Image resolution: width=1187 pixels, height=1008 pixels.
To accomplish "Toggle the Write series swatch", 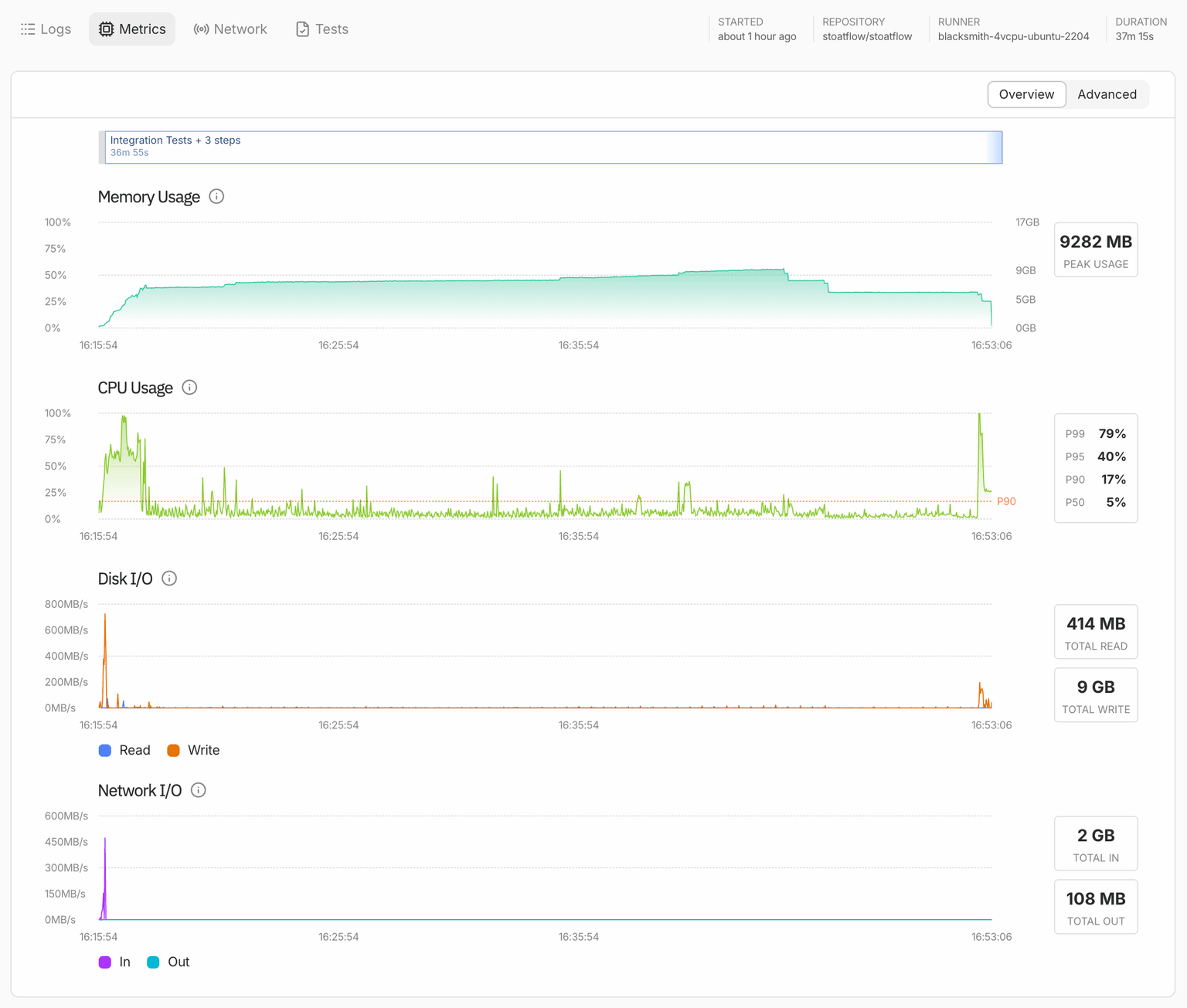I will click(x=174, y=750).
